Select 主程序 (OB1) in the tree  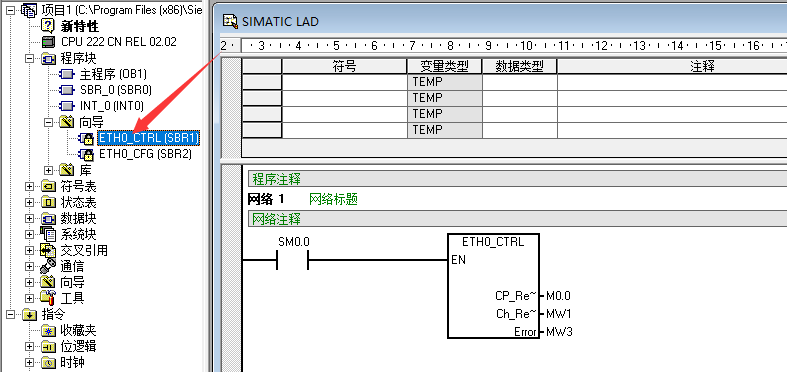point(113,74)
